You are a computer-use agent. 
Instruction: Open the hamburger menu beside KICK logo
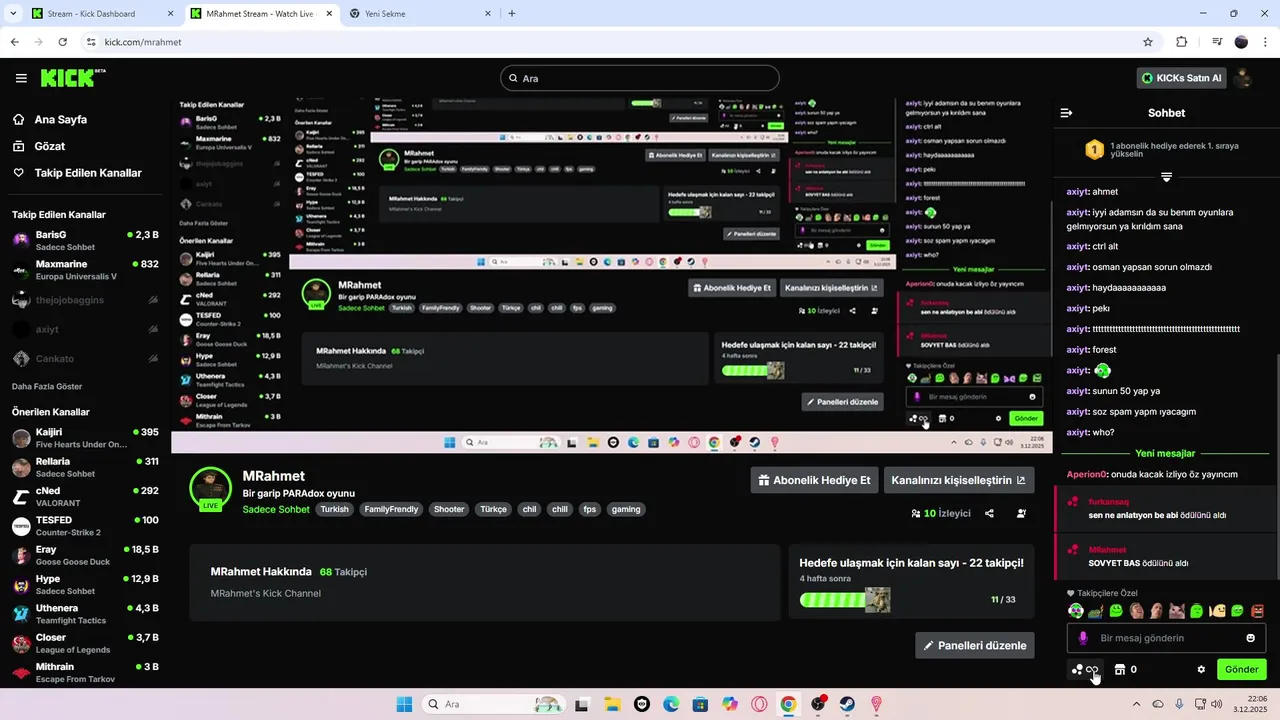pyautogui.click(x=21, y=78)
